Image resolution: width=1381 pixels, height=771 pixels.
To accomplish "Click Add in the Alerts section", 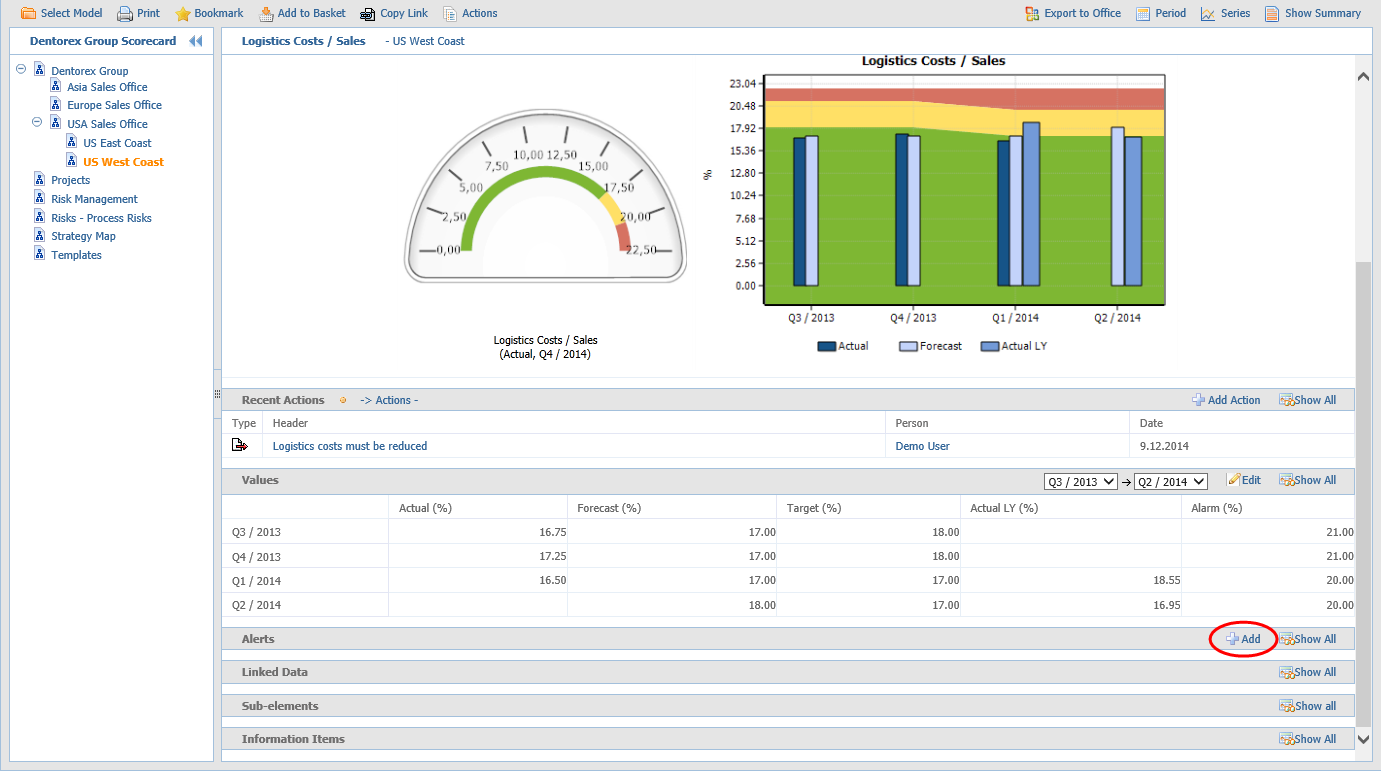I will coord(1243,639).
